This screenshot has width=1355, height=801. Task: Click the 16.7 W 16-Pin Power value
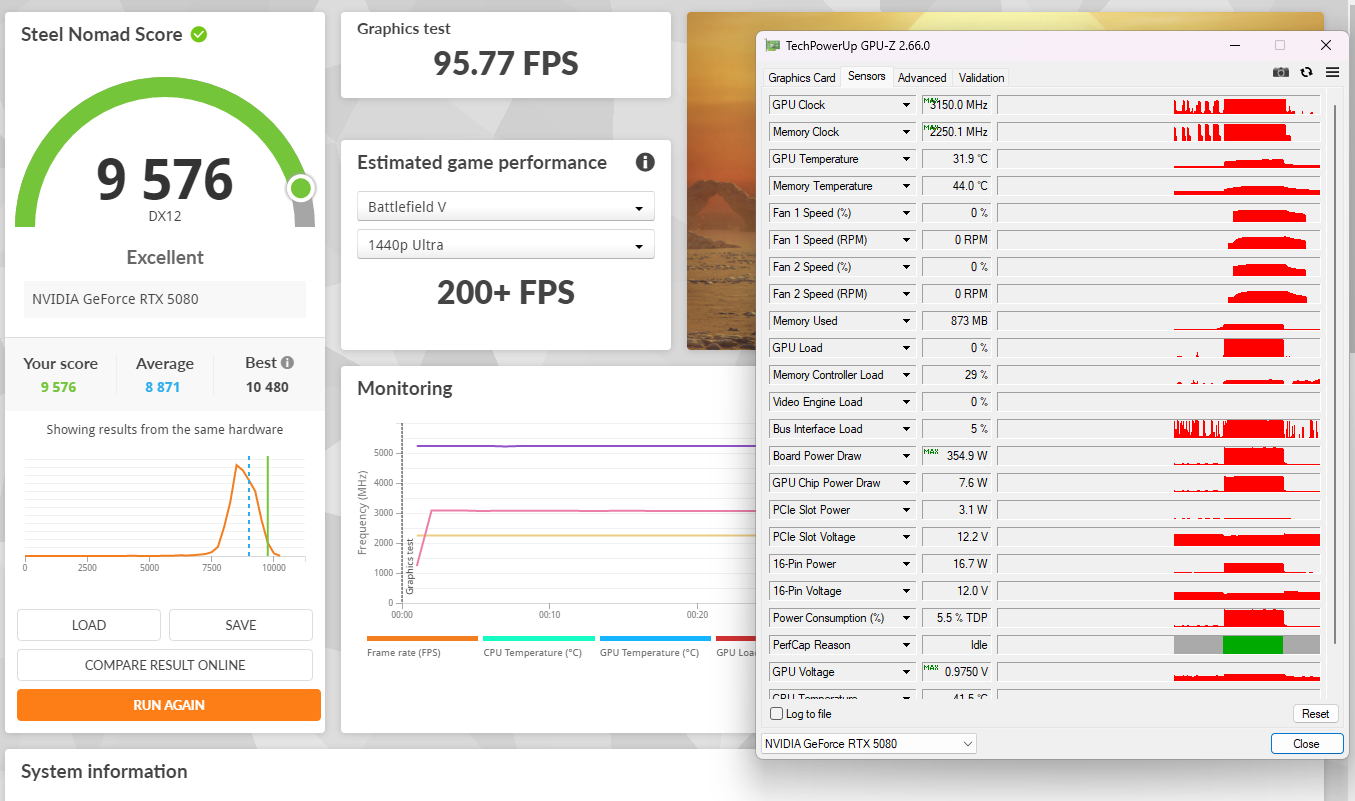click(956, 564)
